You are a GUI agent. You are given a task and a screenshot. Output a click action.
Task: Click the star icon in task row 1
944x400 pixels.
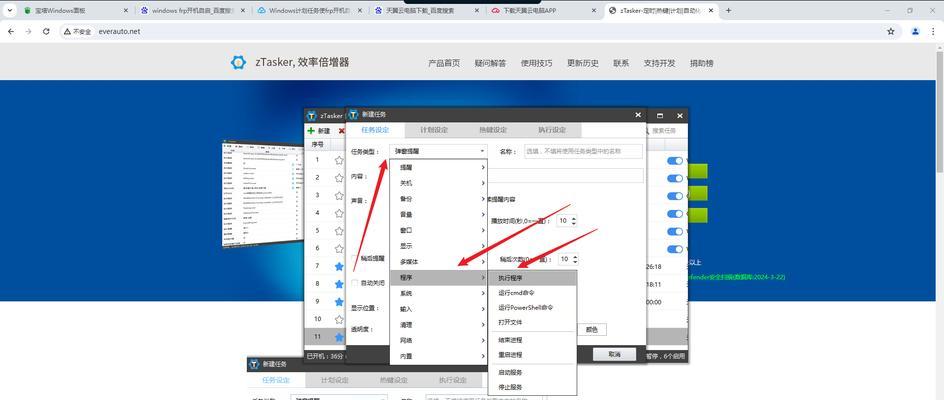coord(339,160)
